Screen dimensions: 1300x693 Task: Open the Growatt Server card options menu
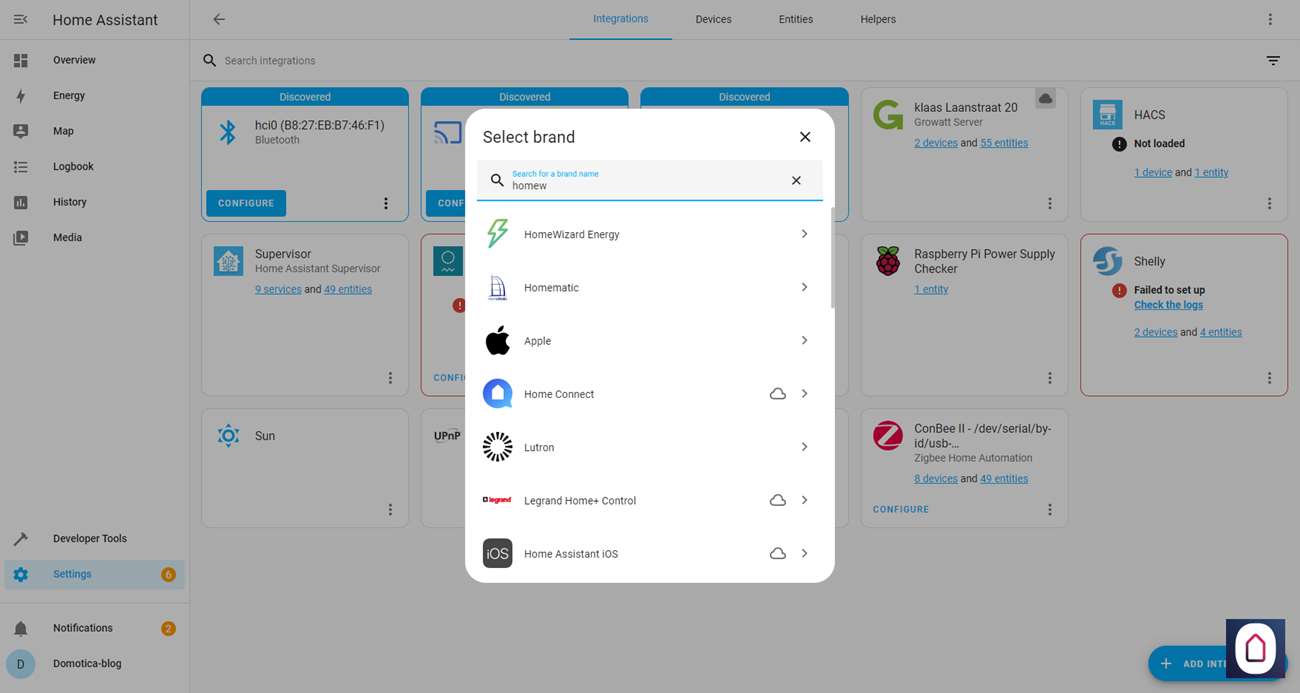tap(1050, 203)
